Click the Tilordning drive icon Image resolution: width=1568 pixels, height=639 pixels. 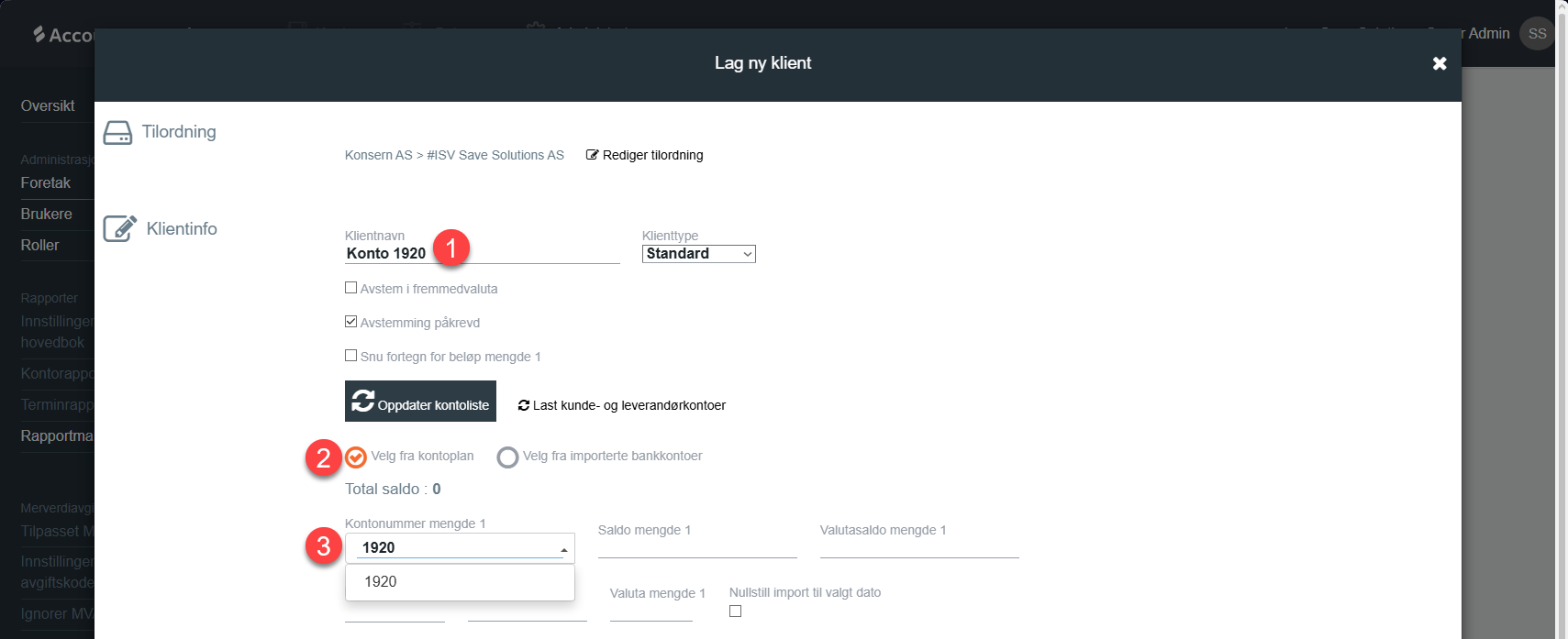pos(117,133)
